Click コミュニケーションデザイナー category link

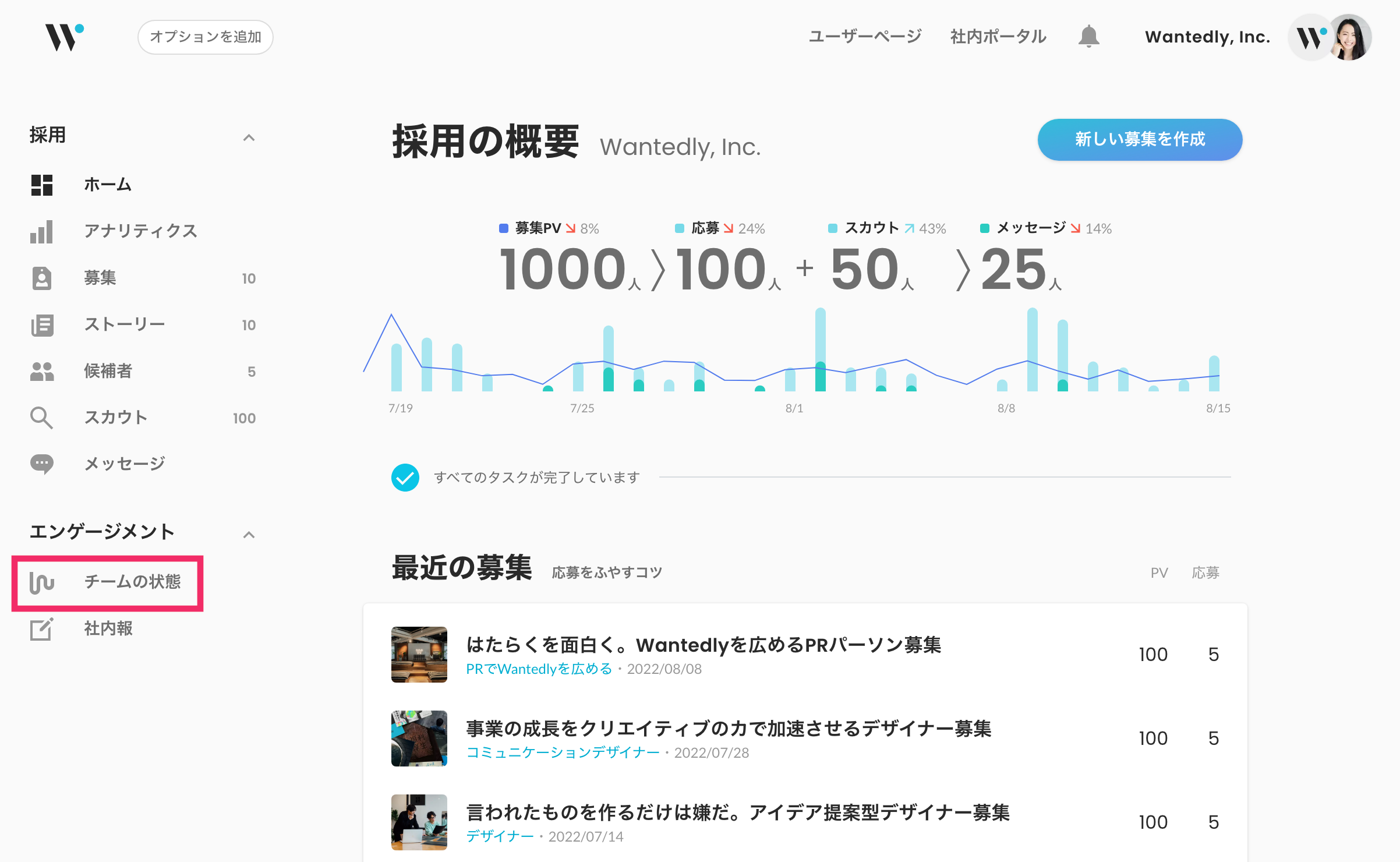click(563, 753)
